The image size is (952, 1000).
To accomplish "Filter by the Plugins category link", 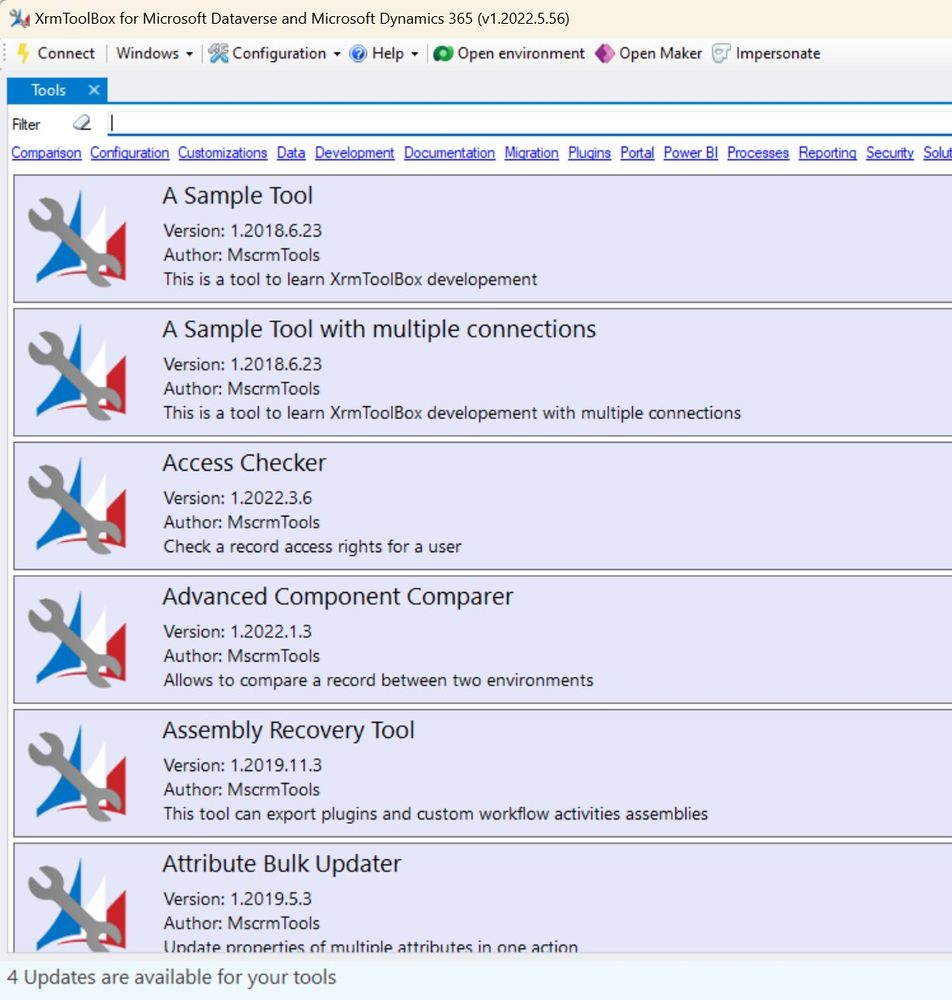I will 589,153.
